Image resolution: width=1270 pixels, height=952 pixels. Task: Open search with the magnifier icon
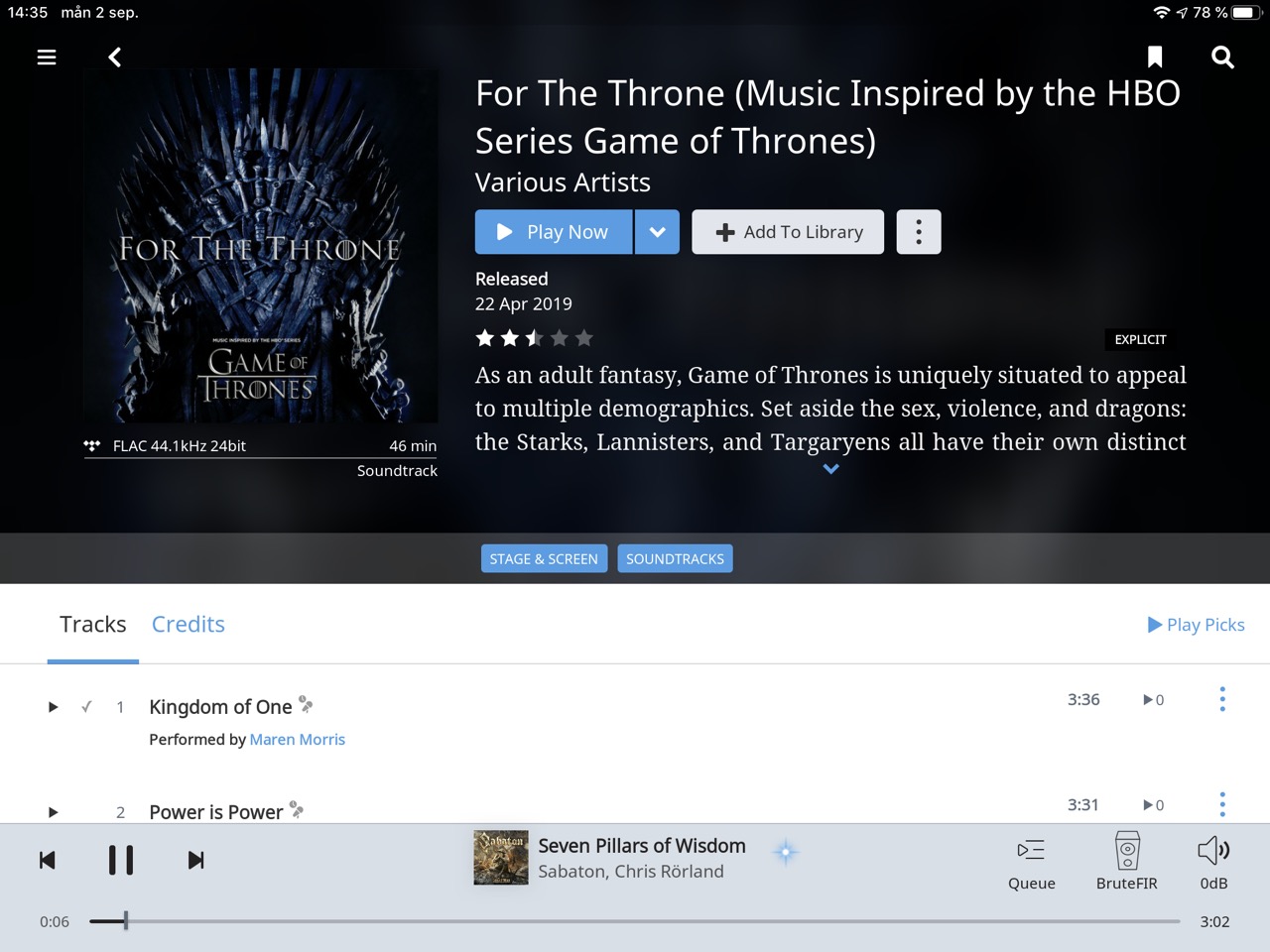tap(1222, 58)
